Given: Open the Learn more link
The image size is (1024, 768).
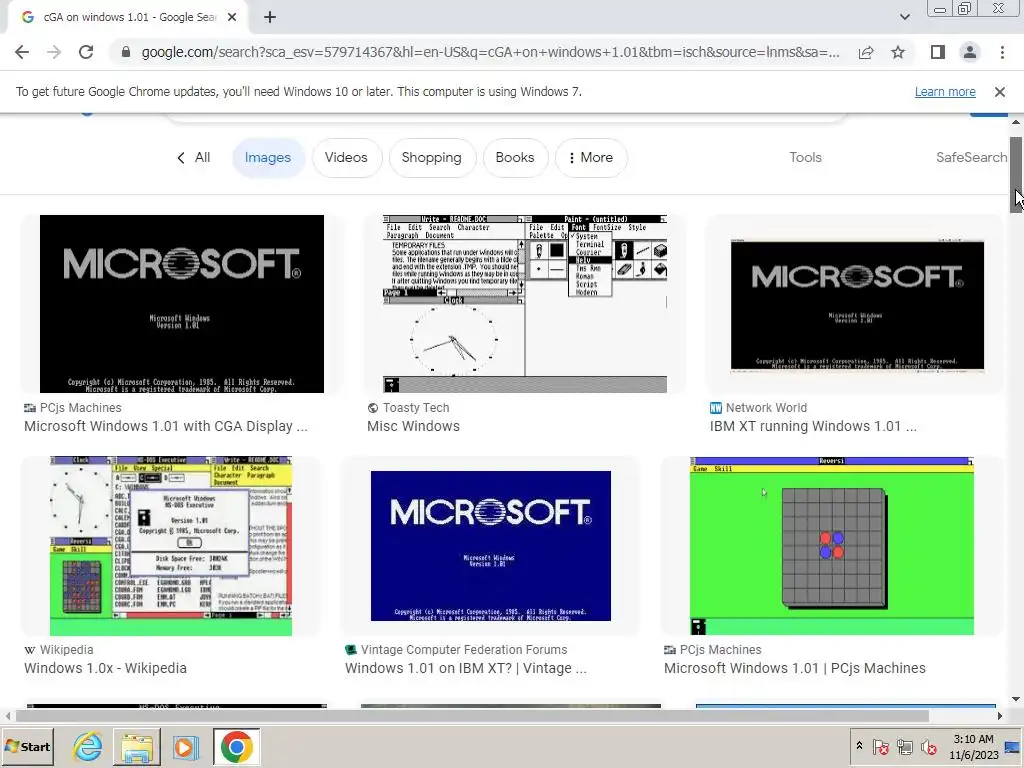Looking at the screenshot, I should coord(945,92).
